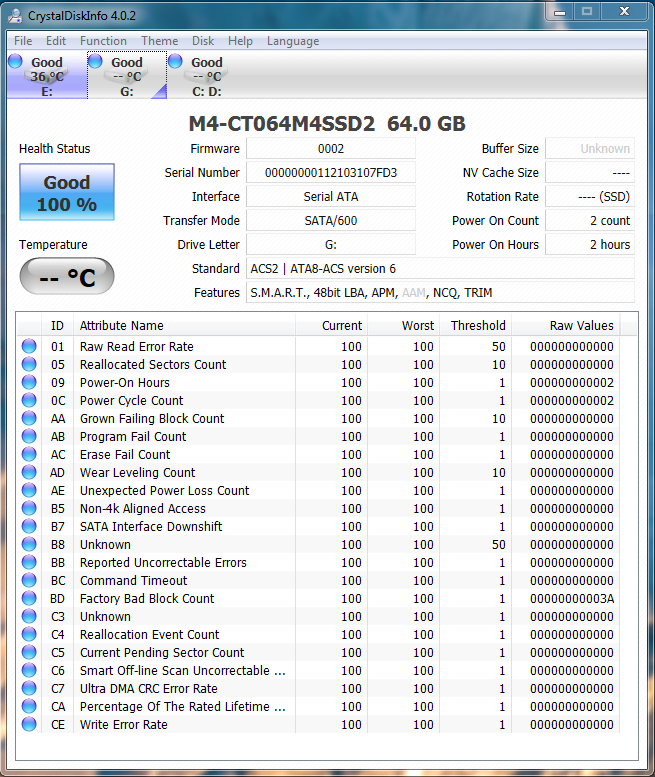Viewport: 655px width, 777px height.
Task: Click status icon for Reallocation Event Count
Action: [x=29, y=634]
